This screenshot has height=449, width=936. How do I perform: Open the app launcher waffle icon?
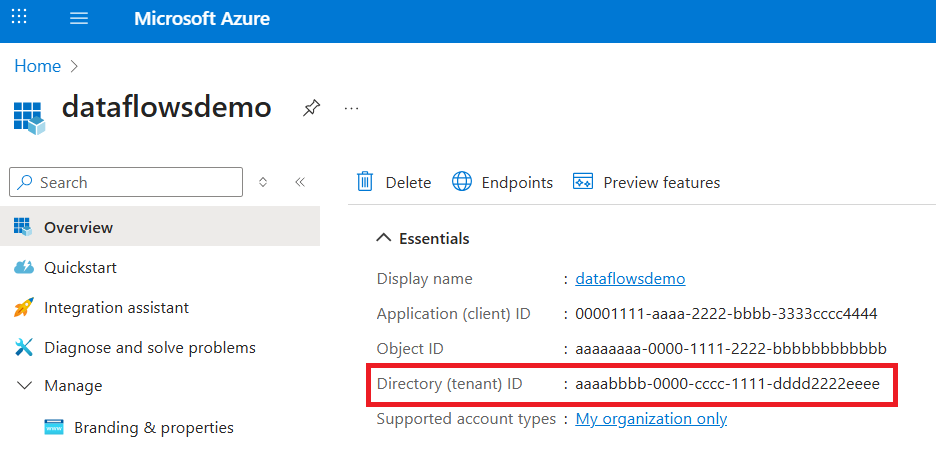point(20,18)
